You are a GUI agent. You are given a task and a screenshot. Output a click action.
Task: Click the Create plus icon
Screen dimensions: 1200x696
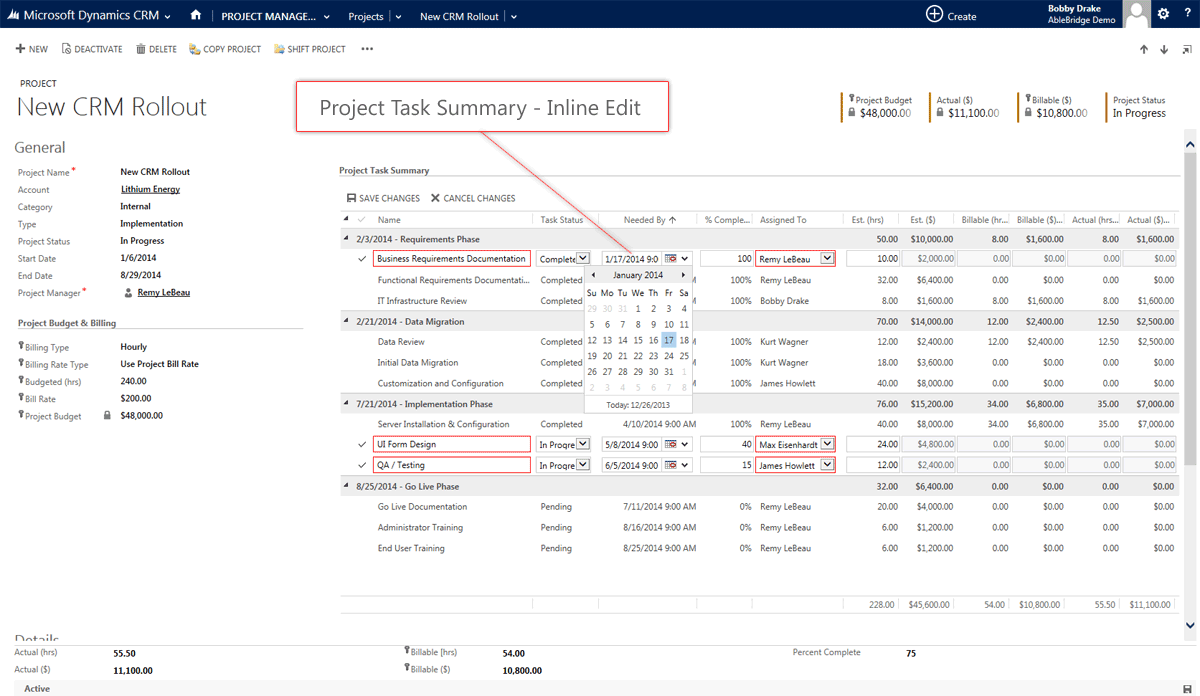pos(934,14)
